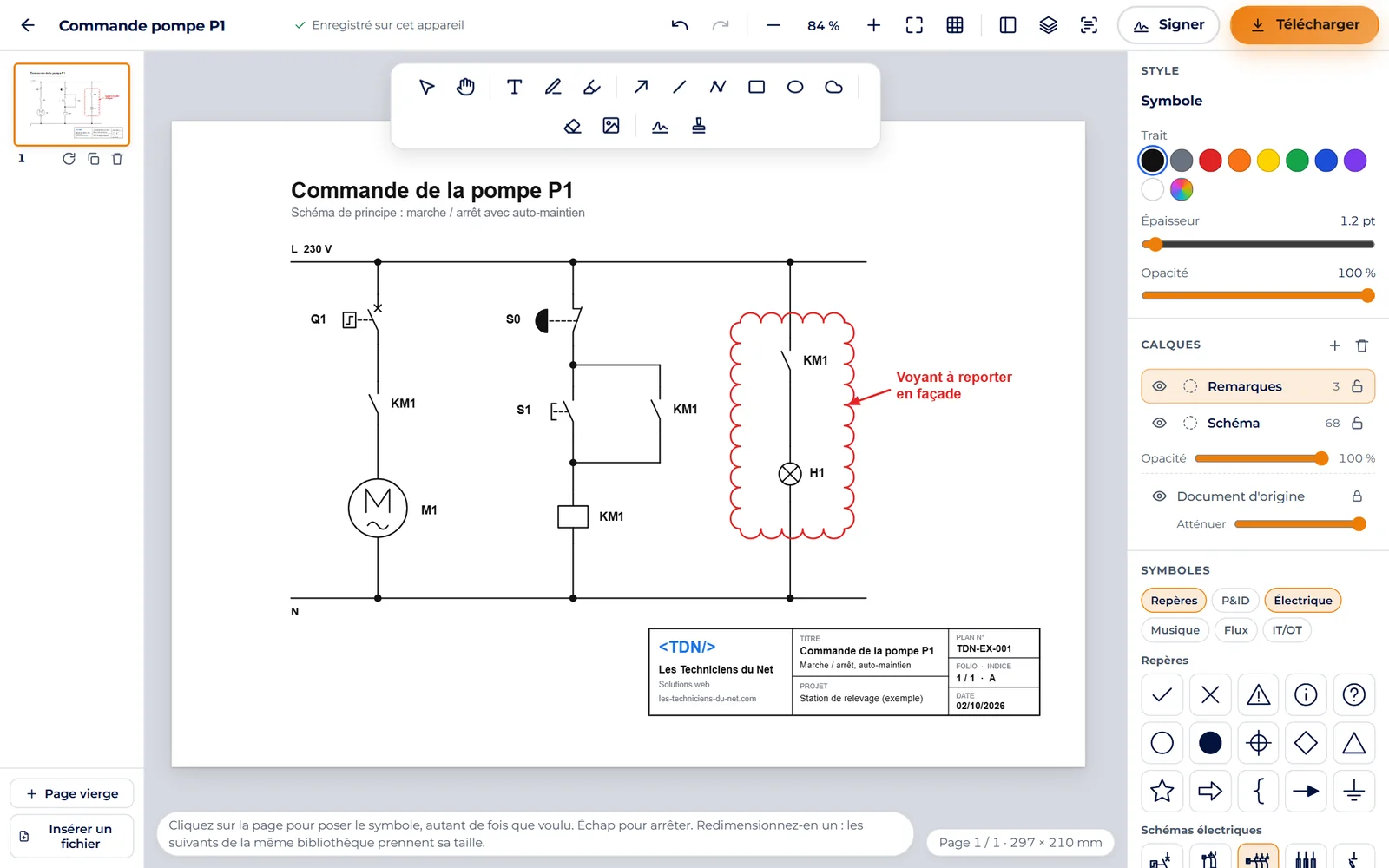Add a new layer with plus icon

(1334, 345)
